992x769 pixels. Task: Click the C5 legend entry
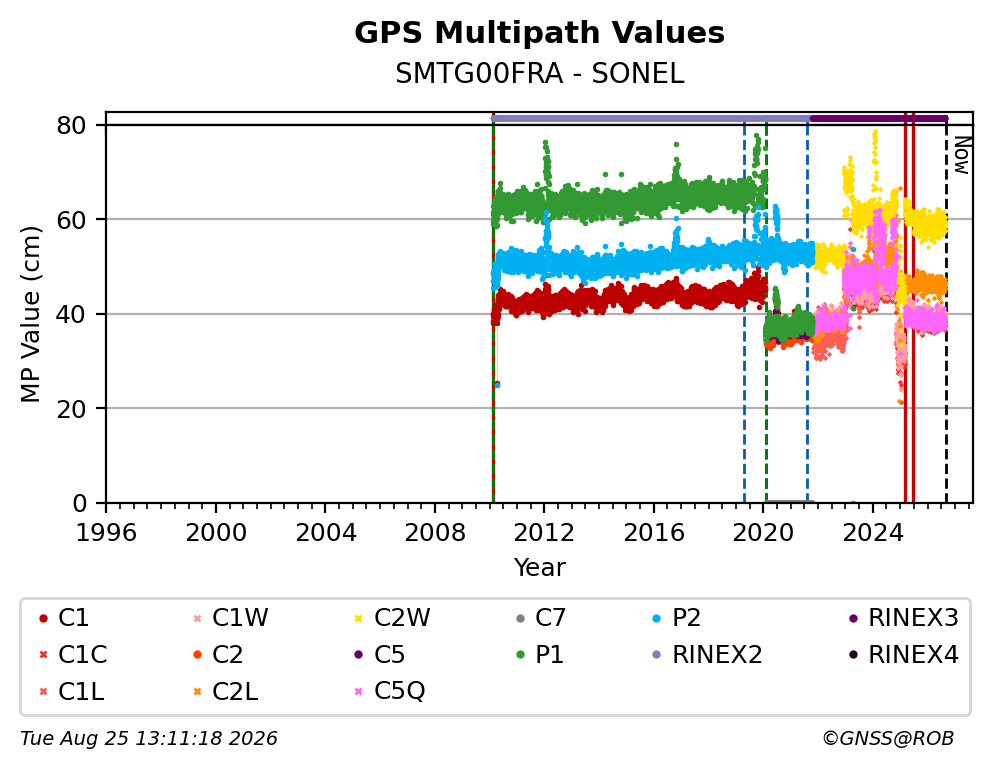[379, 655]
